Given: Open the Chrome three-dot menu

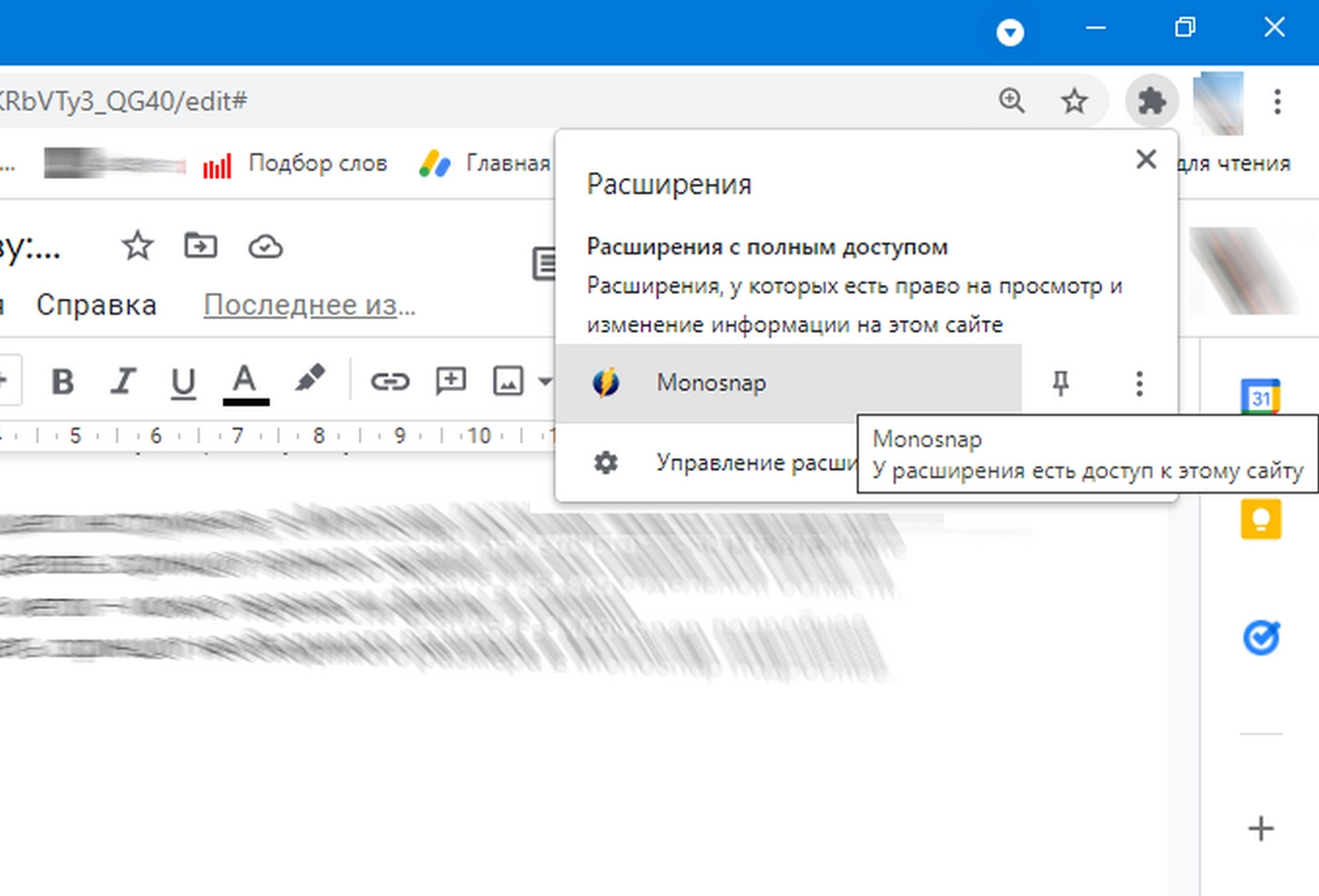Looking at the screenshot, I should [1277, 101].
